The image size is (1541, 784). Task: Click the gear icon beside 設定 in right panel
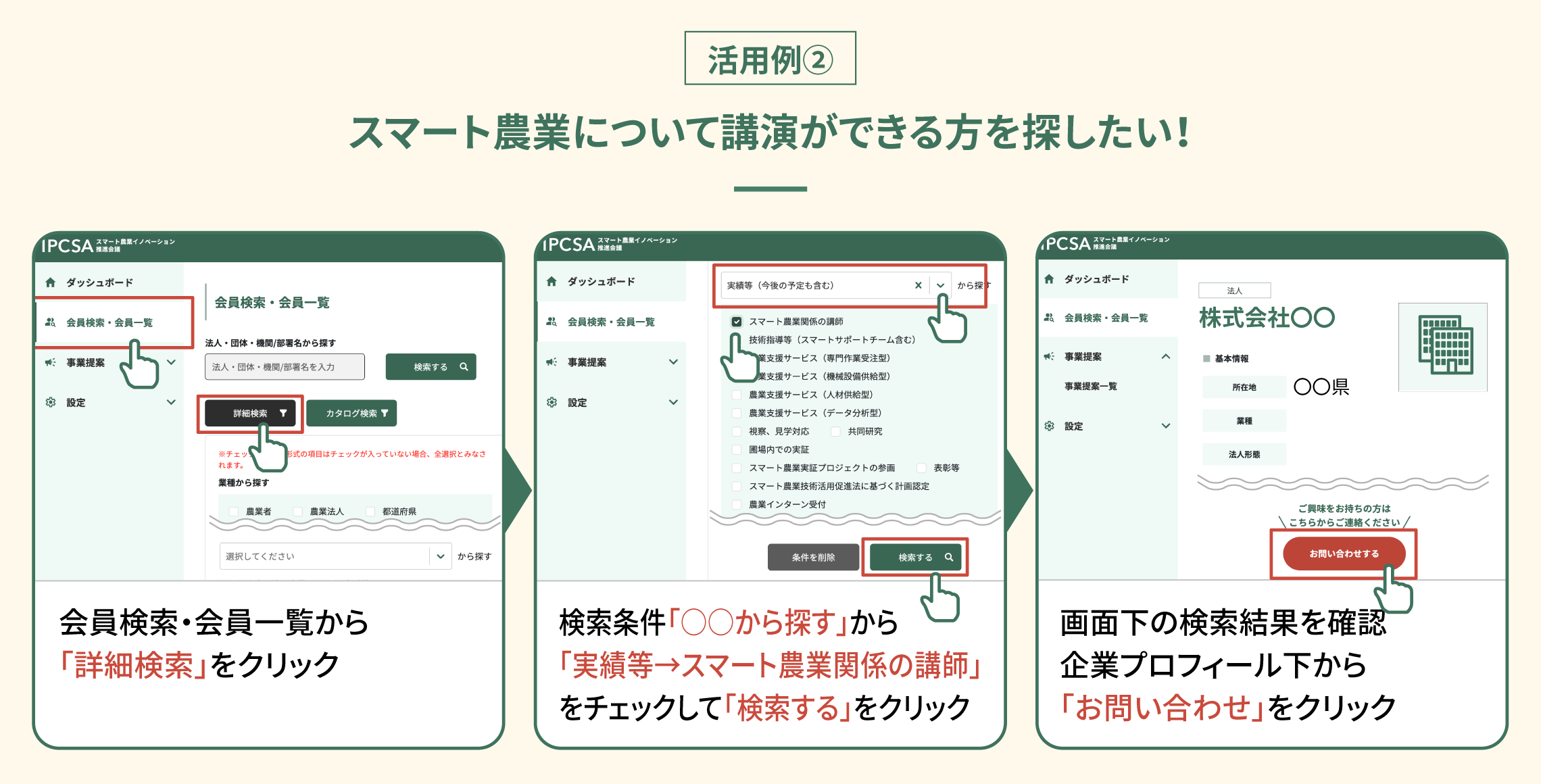point(1049,426)
